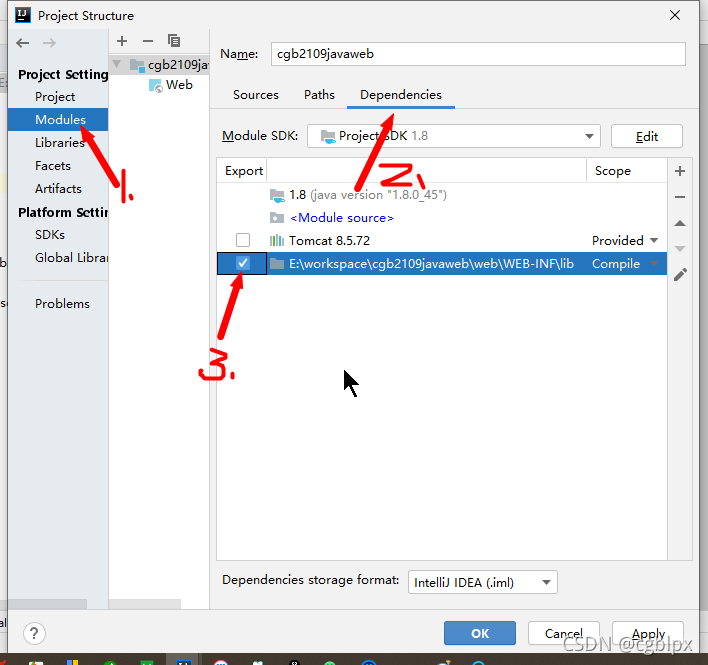Select Facets in the settings sidebar
This screenshot has width=708, height=665.
tap(58, 166)
